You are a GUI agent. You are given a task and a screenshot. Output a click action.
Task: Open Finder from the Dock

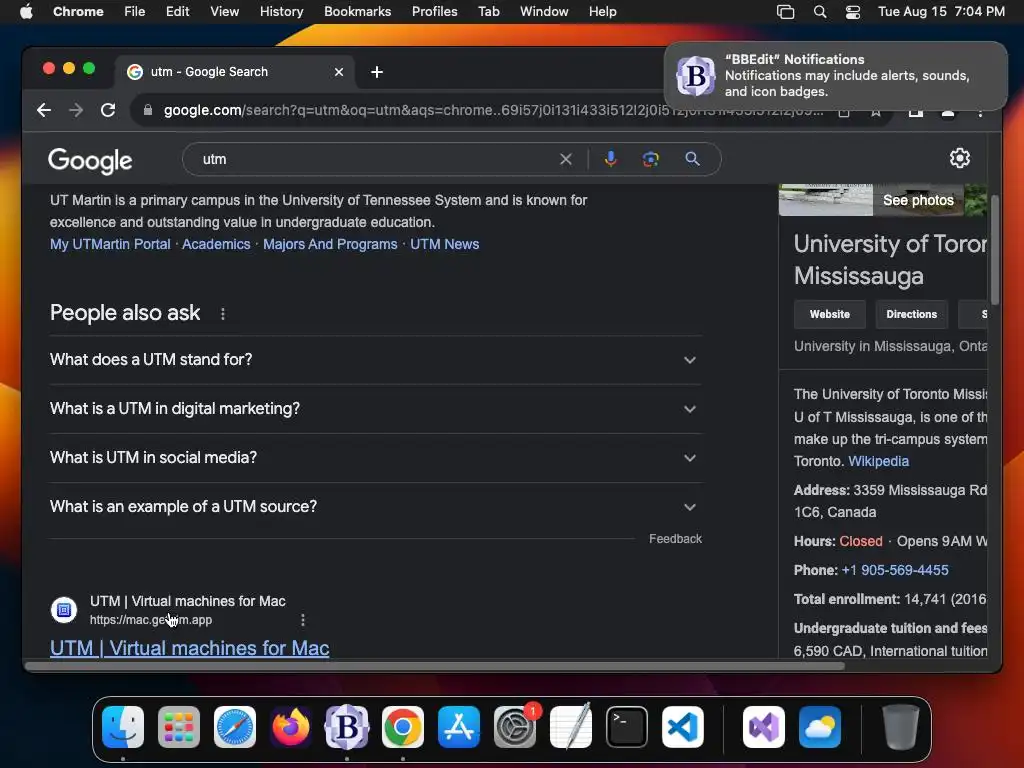(x=123, y=727)
